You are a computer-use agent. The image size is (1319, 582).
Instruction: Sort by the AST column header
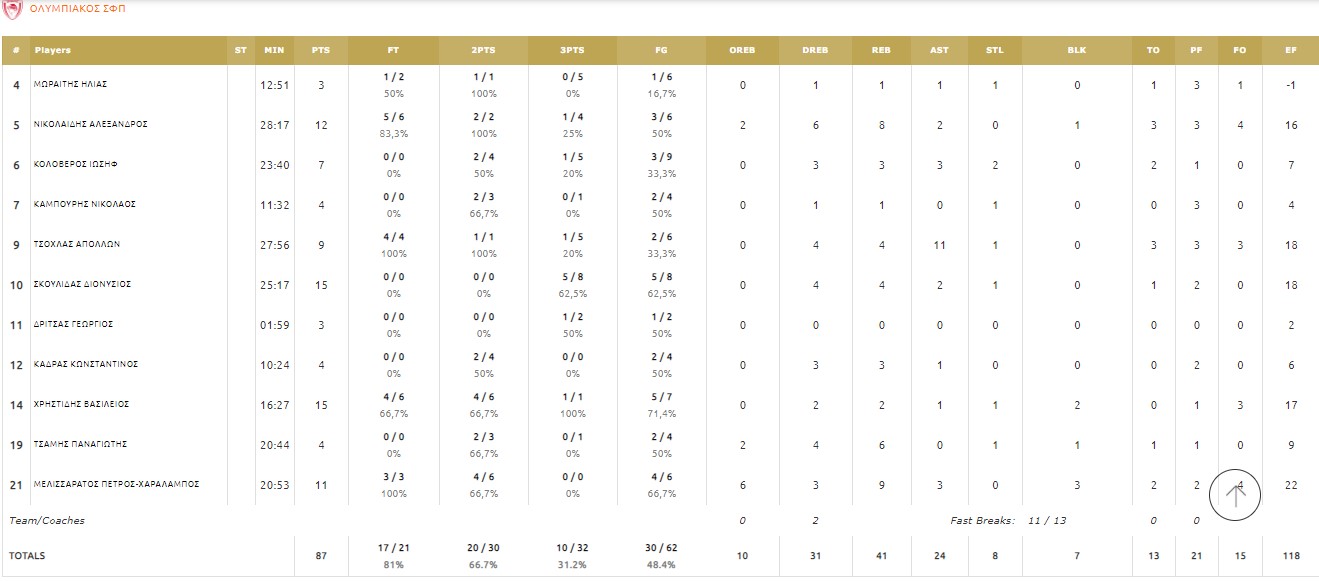(939, 50)
